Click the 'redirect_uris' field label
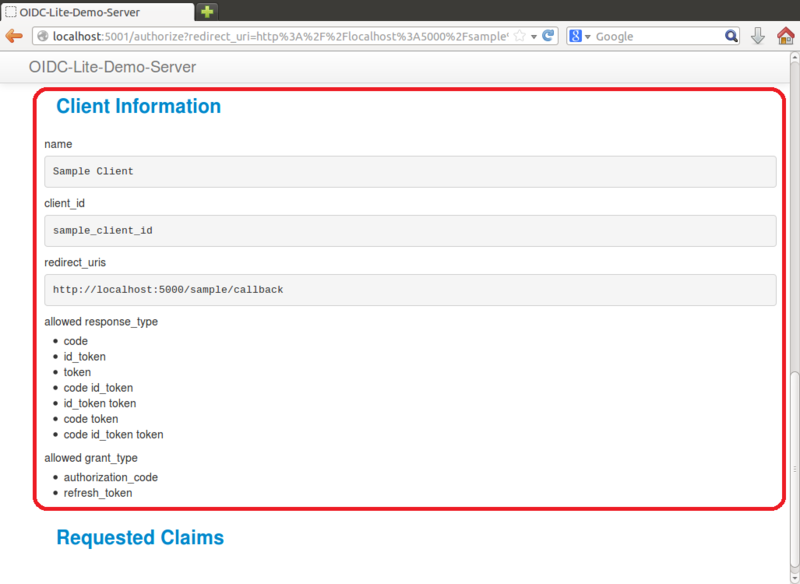800x584 pixels. (75, 263)
